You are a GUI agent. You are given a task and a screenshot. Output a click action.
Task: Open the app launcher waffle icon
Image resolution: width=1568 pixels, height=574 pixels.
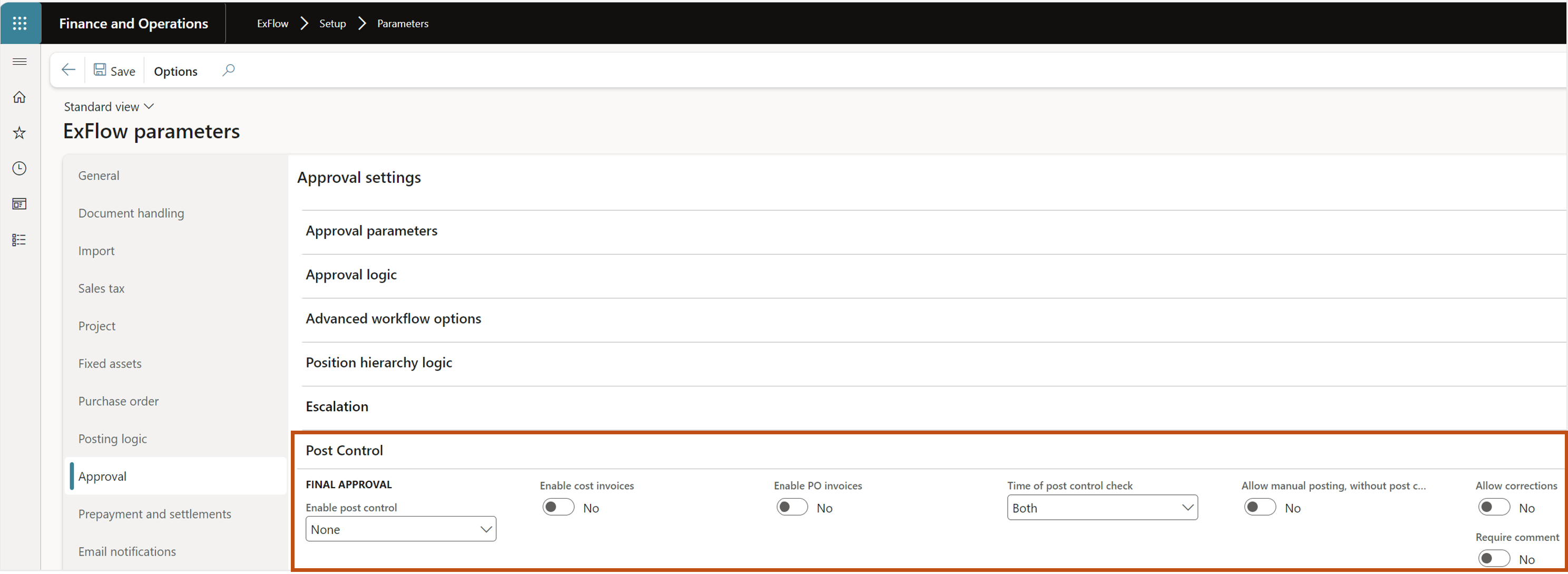point(20,23)
